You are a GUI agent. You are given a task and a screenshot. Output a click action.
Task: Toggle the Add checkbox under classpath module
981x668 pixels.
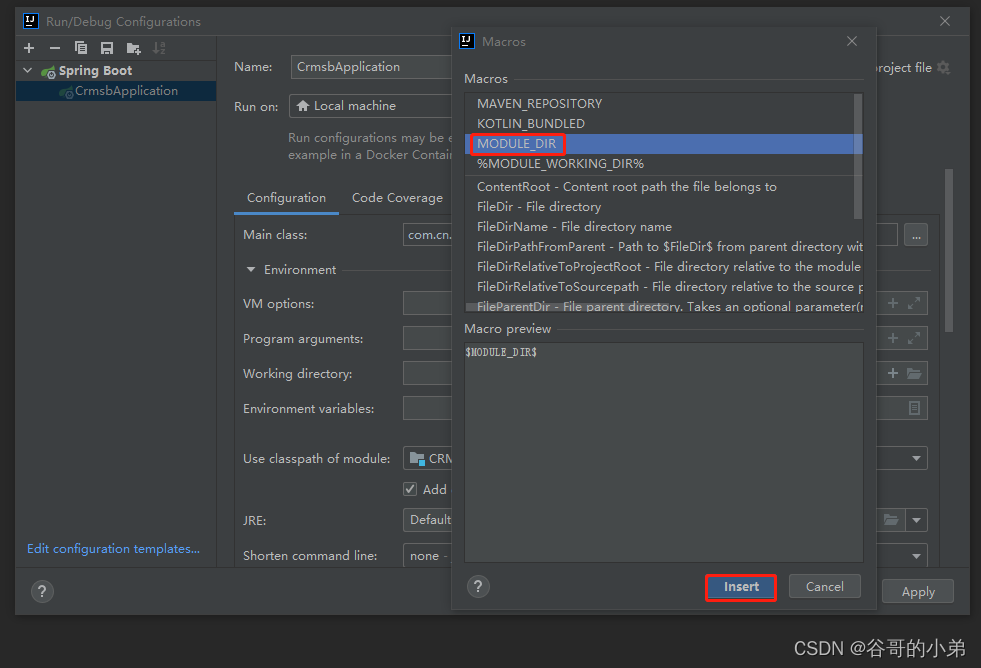pyautogui.click(x=410, y=489)
